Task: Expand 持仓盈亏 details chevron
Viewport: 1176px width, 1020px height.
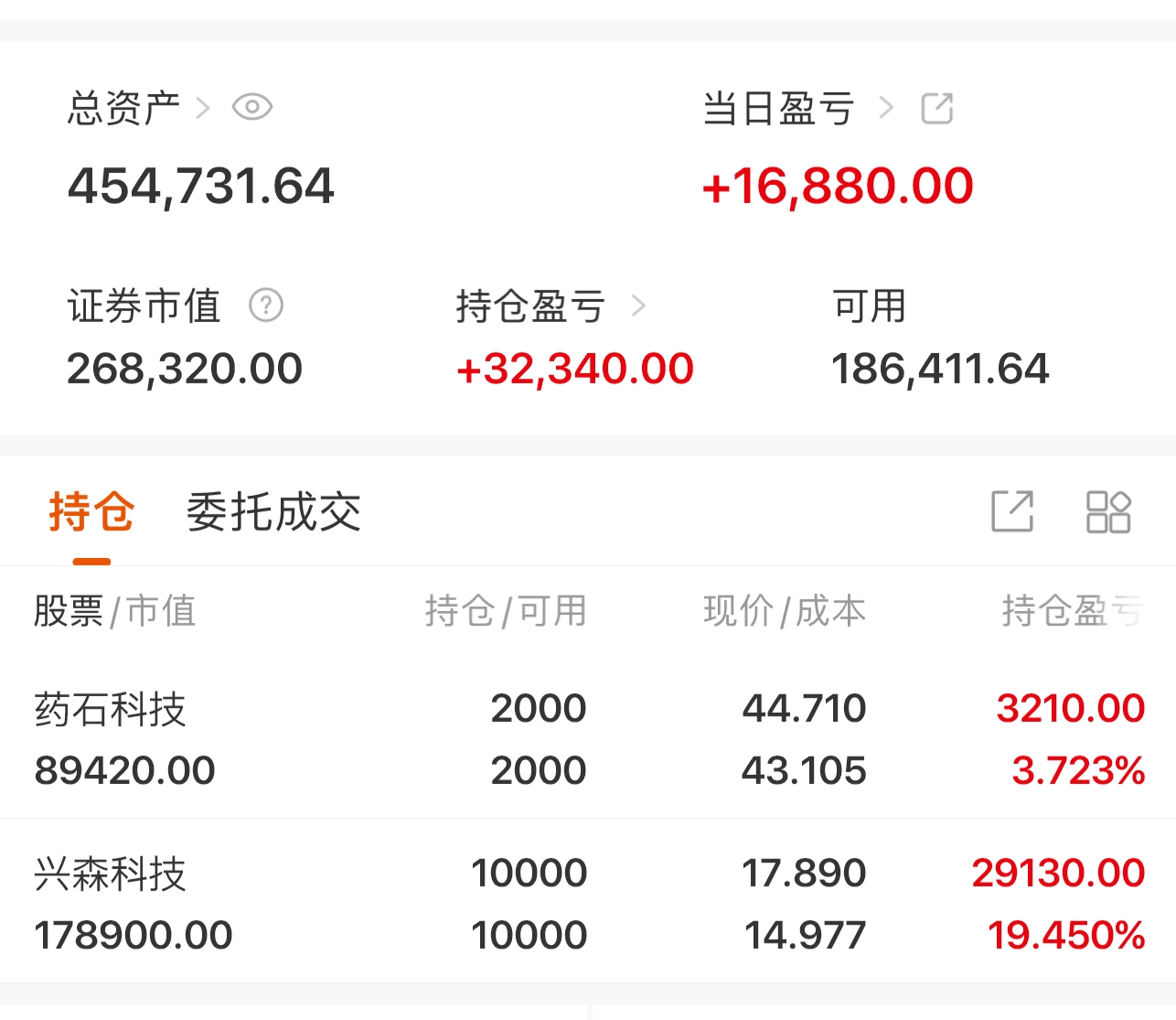Action: click(x=638, y=306)
